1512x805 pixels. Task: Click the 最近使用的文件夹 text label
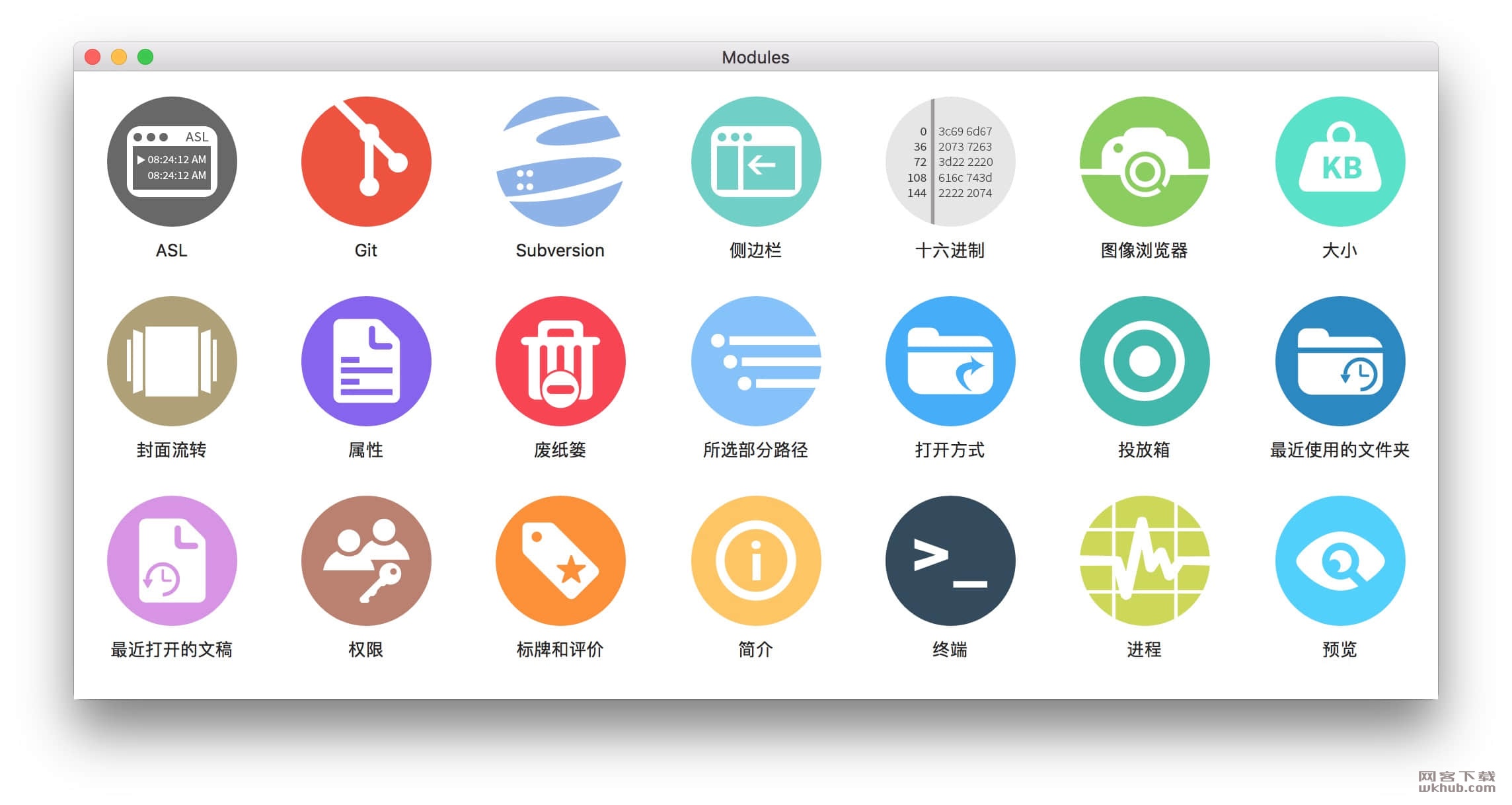[1340, 450]
